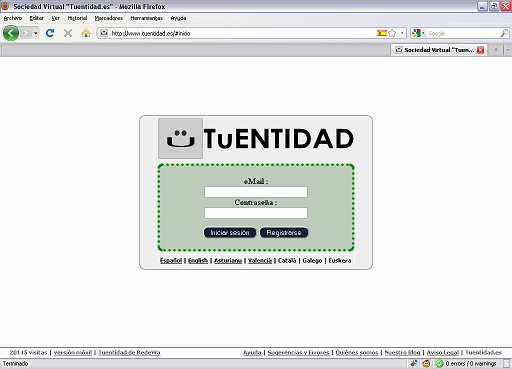Switch language to Asturianu
Image resolution: width=512 pixels, height=369 pixels.
coord(228,260)
